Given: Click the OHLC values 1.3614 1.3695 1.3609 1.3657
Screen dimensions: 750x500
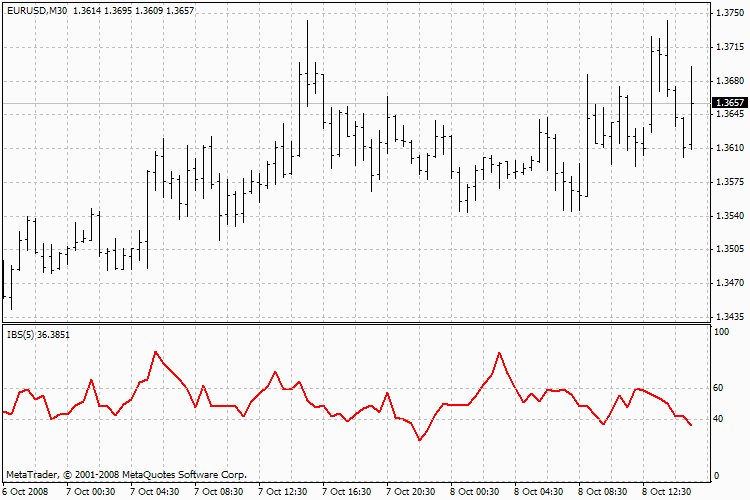Looking at the screenshot, I should [x=133, y=11].
